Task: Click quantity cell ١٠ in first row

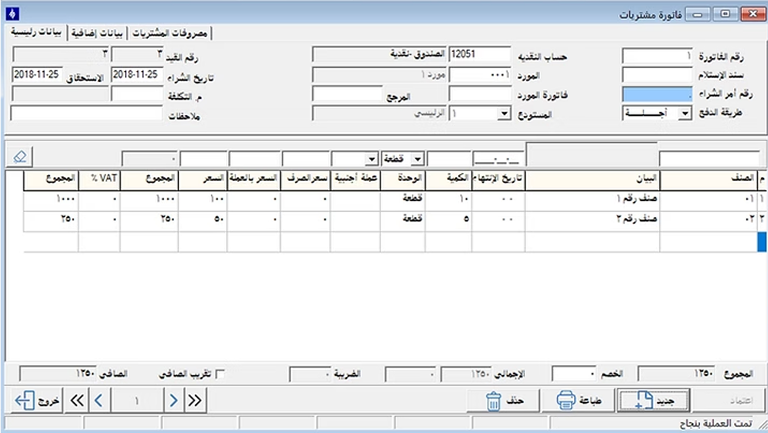Action: tap(449, 199)
